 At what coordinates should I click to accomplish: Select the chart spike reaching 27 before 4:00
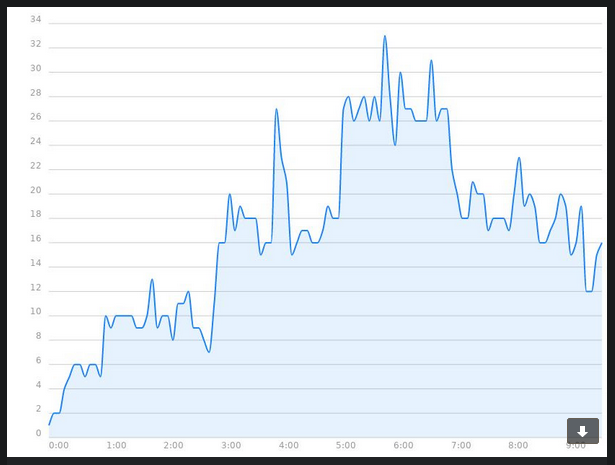tap(277, 109)
